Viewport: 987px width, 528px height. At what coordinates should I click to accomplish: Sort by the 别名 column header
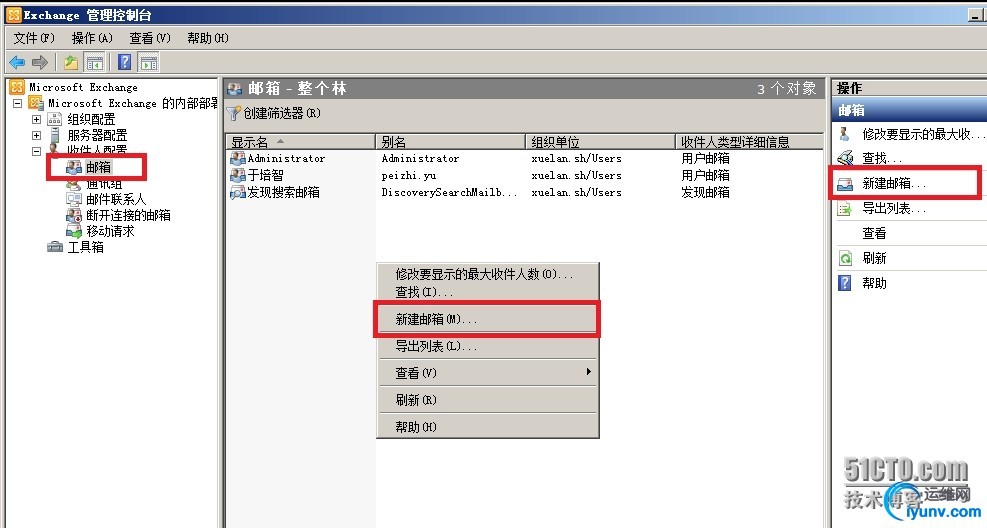[x=450, y=142]
